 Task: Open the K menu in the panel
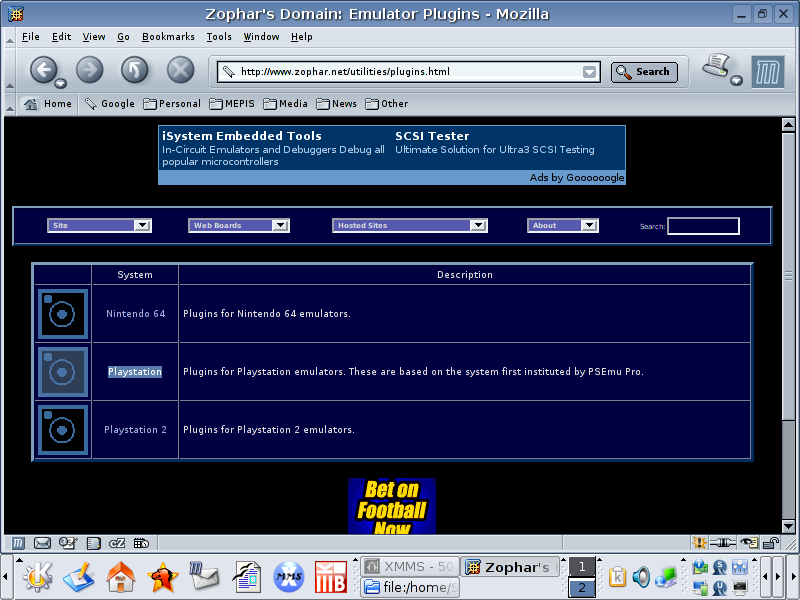pos(38,575)
